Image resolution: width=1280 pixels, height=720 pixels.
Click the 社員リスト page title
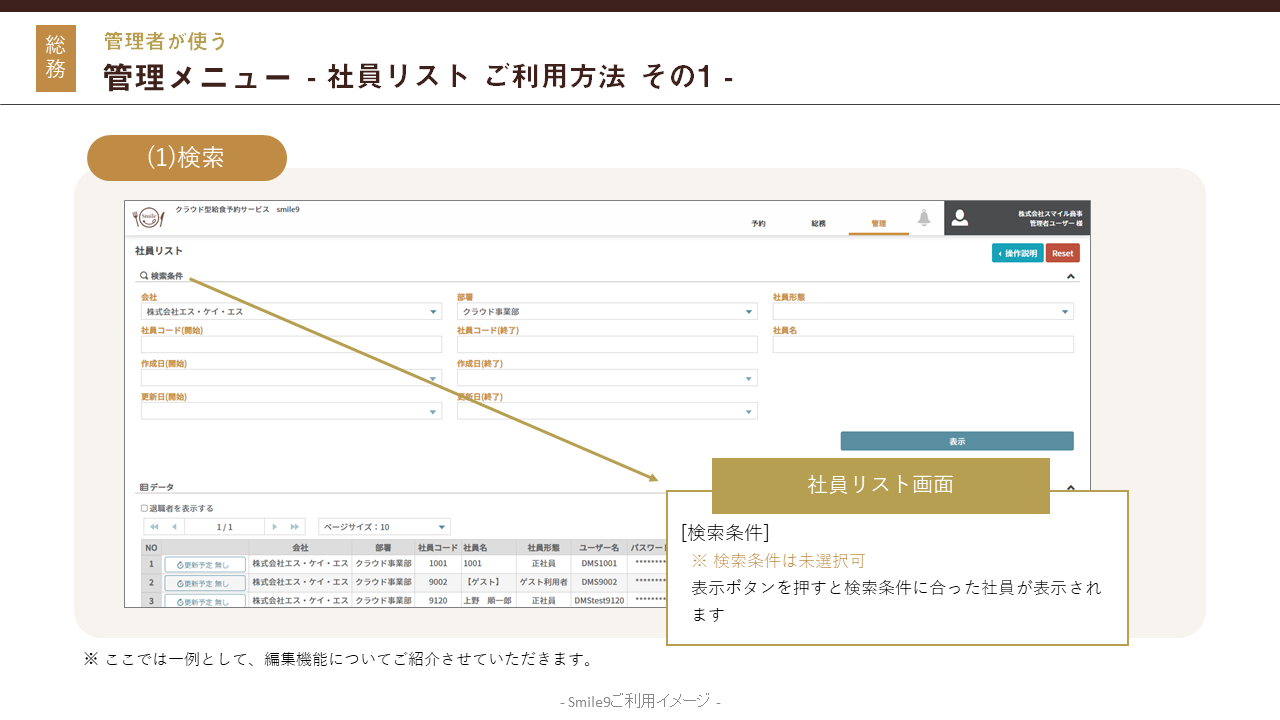159,251
